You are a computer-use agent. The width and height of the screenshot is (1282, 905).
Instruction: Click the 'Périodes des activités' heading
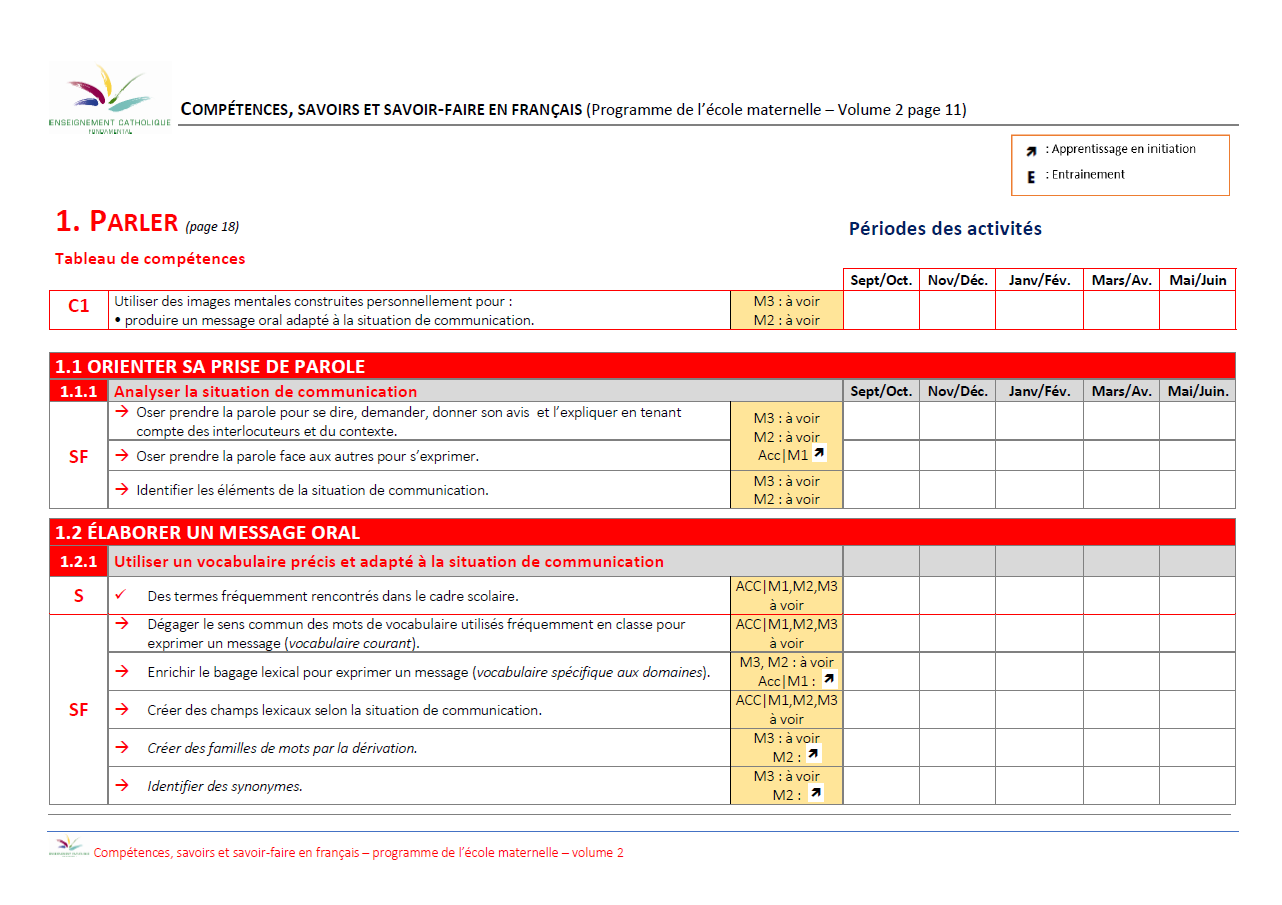click(945, 228)
